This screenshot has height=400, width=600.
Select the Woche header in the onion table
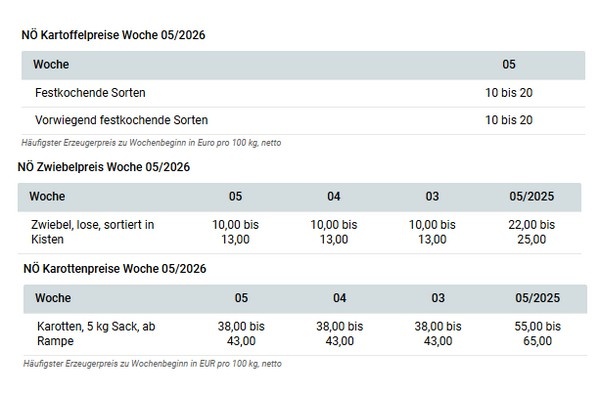(x=47, y=196)
